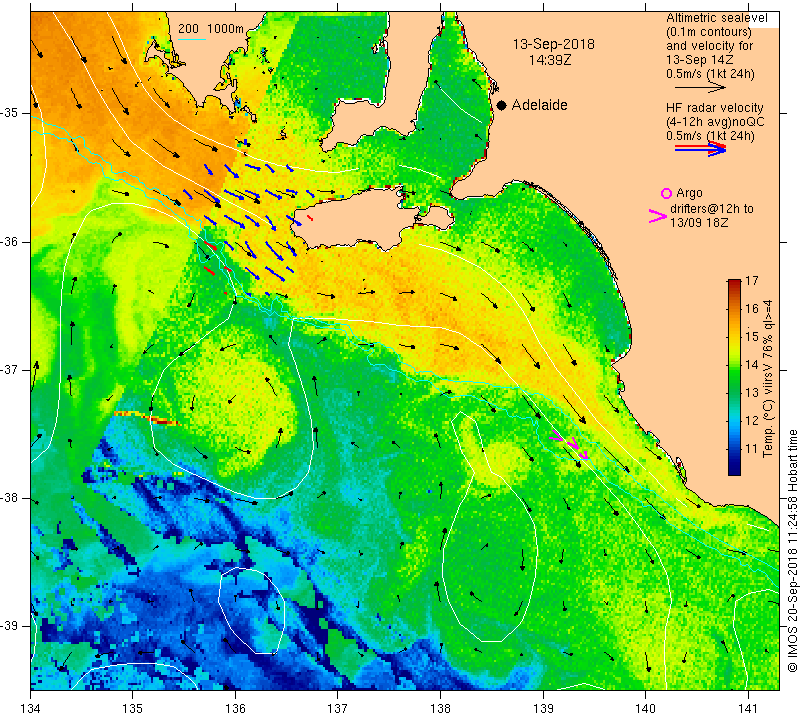The height and width of the screenshot is (720, 800).
Task: Click the '-39' latitude axis label
Action: point(10,626)
